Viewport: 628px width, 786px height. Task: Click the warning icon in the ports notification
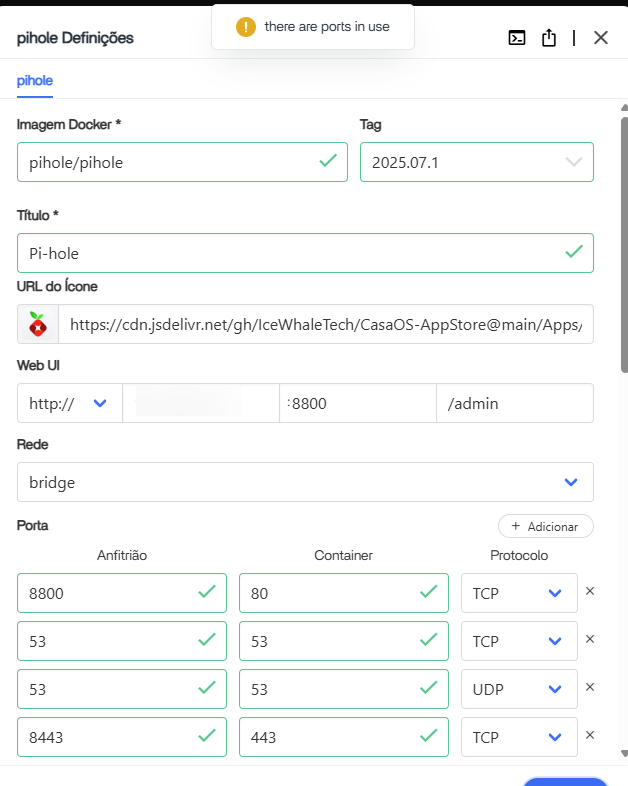click(x=246, y=27)
